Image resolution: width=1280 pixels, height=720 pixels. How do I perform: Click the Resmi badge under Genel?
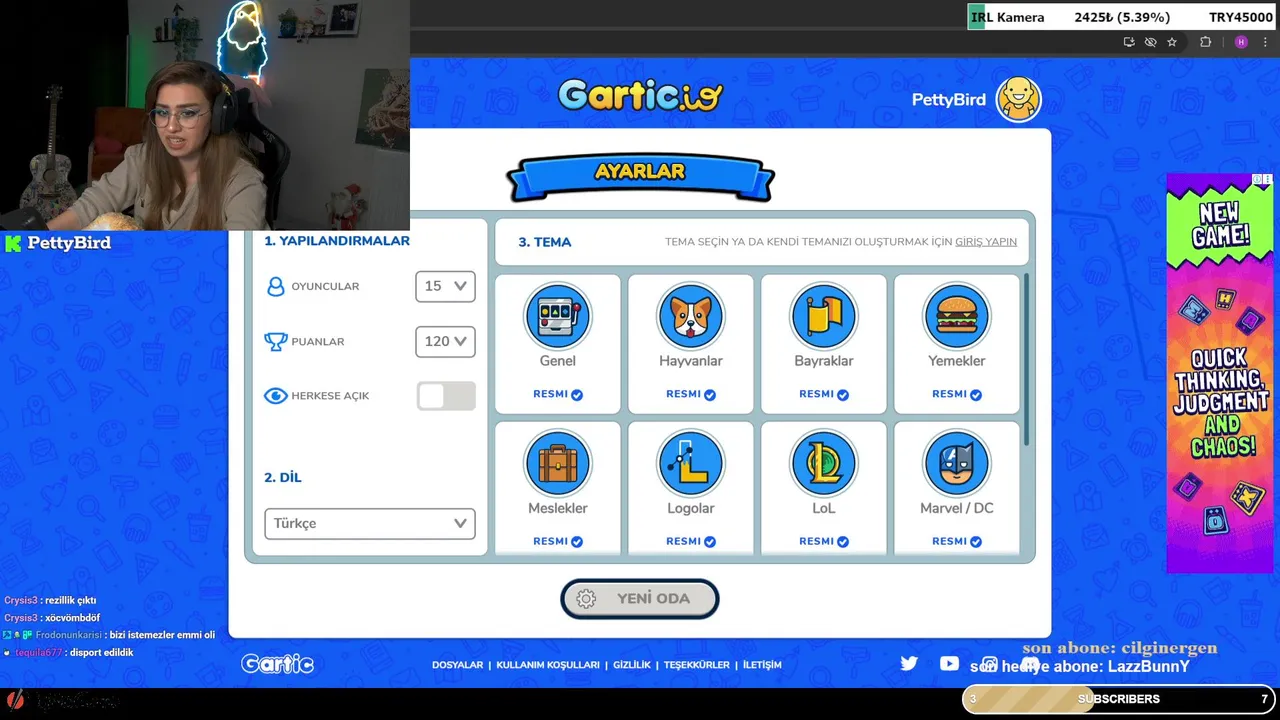(x=558, y=394)
